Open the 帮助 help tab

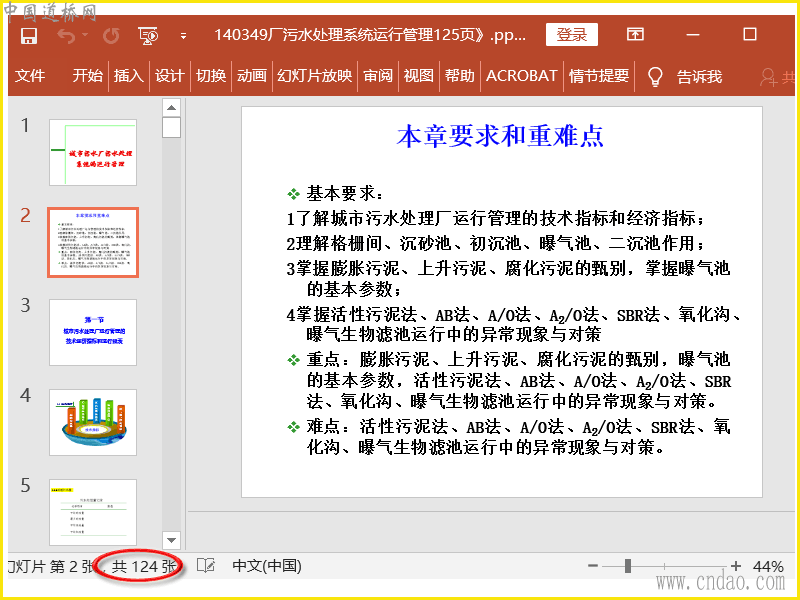pos(459,76)
